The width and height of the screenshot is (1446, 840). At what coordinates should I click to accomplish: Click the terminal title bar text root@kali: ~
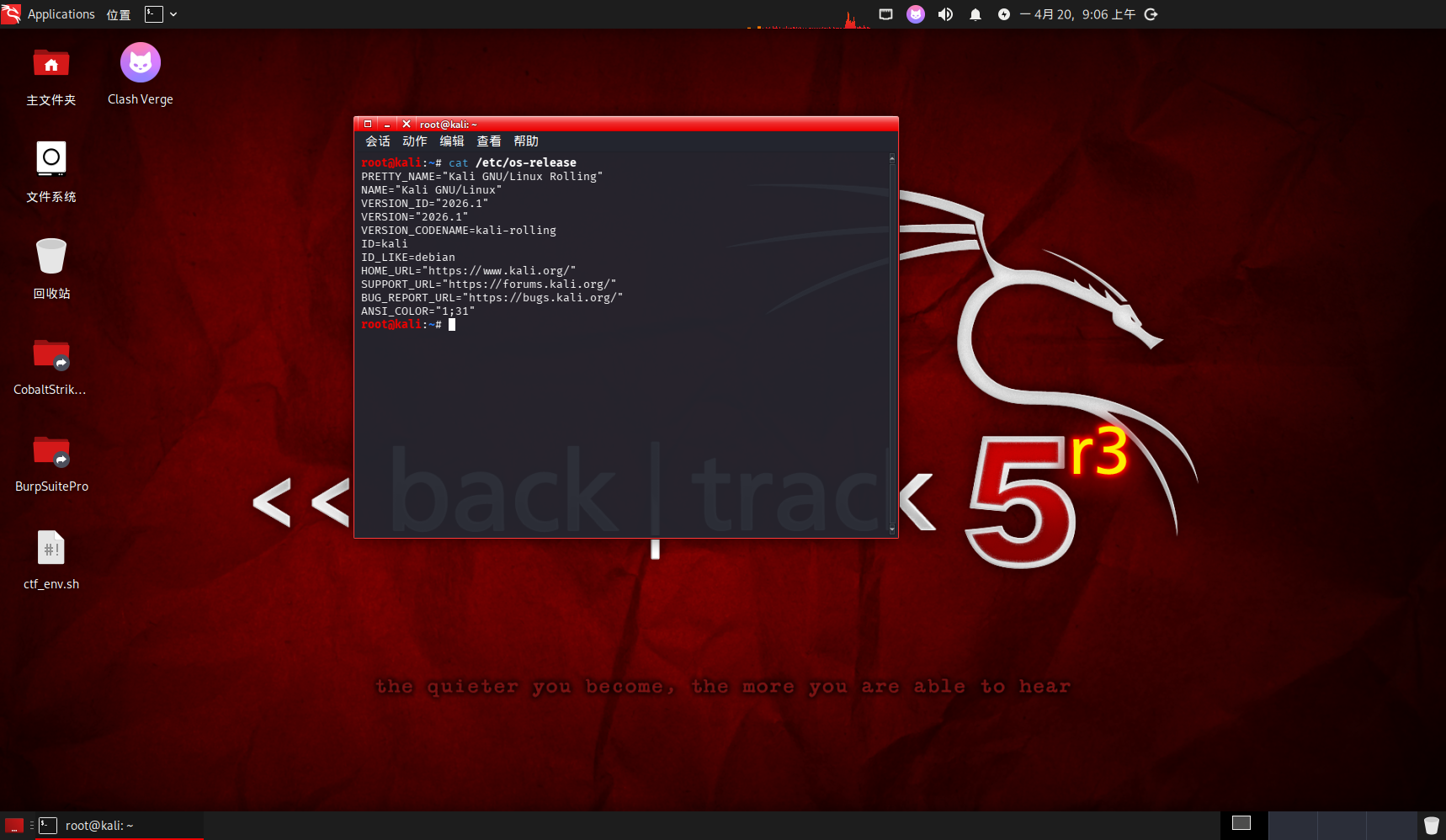coord(449,125)
